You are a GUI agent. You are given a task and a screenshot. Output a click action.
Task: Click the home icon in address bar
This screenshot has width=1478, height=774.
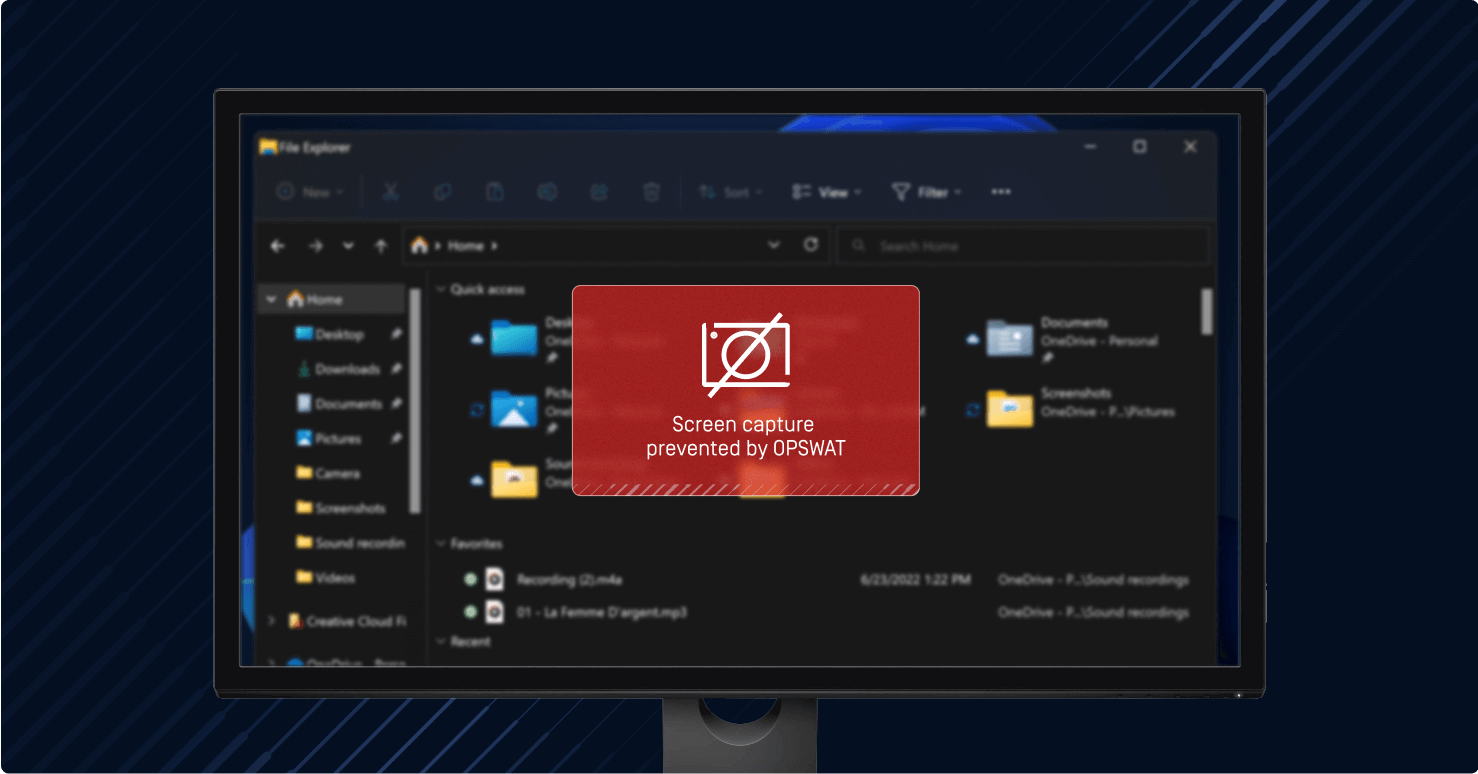(x=420, y=245)
